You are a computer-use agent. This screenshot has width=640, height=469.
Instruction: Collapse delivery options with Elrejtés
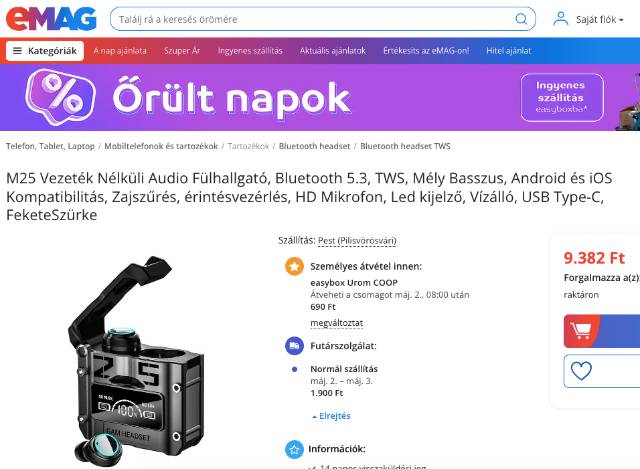(331, 416)
